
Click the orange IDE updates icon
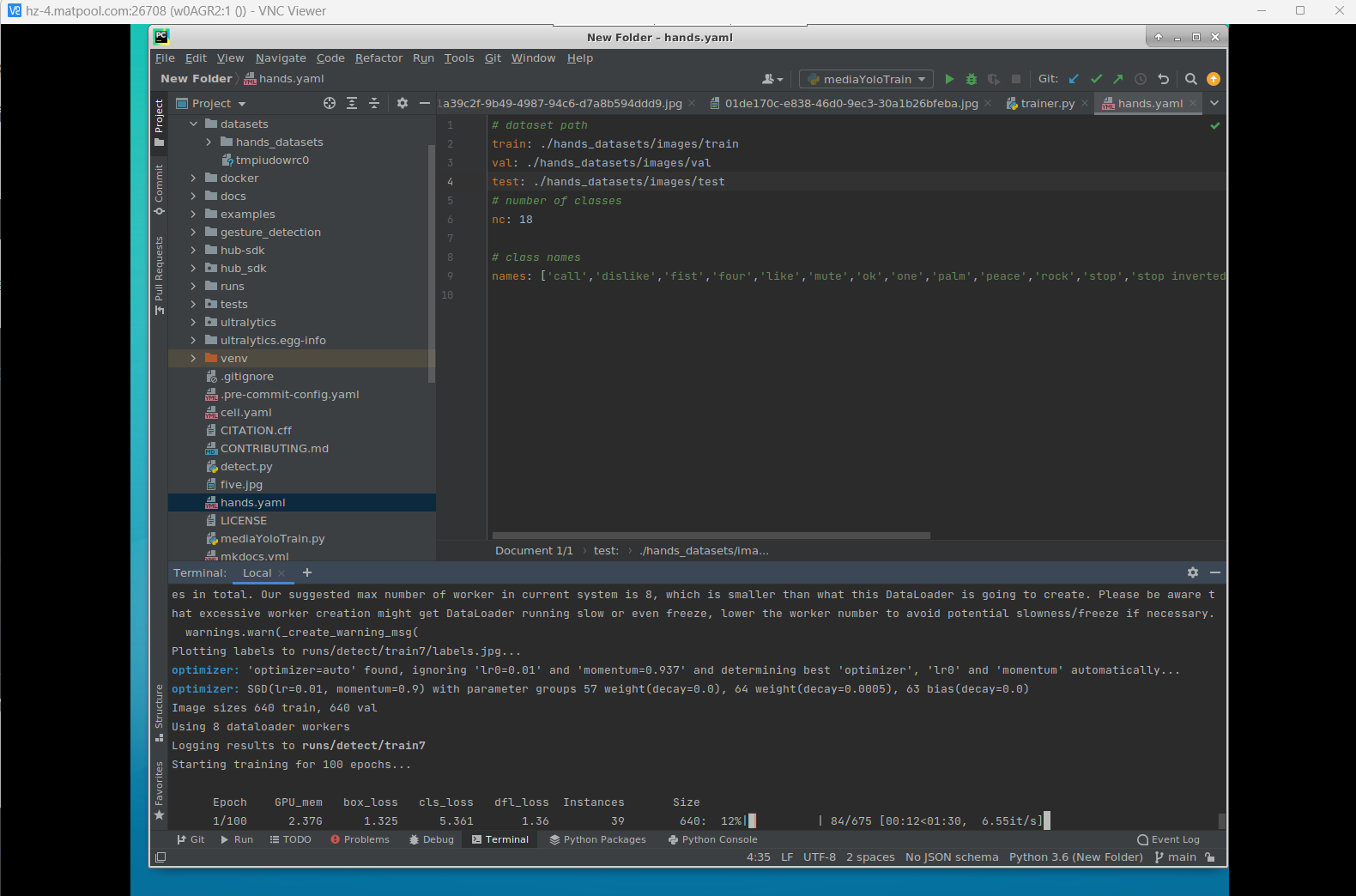tap(1214, 79)
